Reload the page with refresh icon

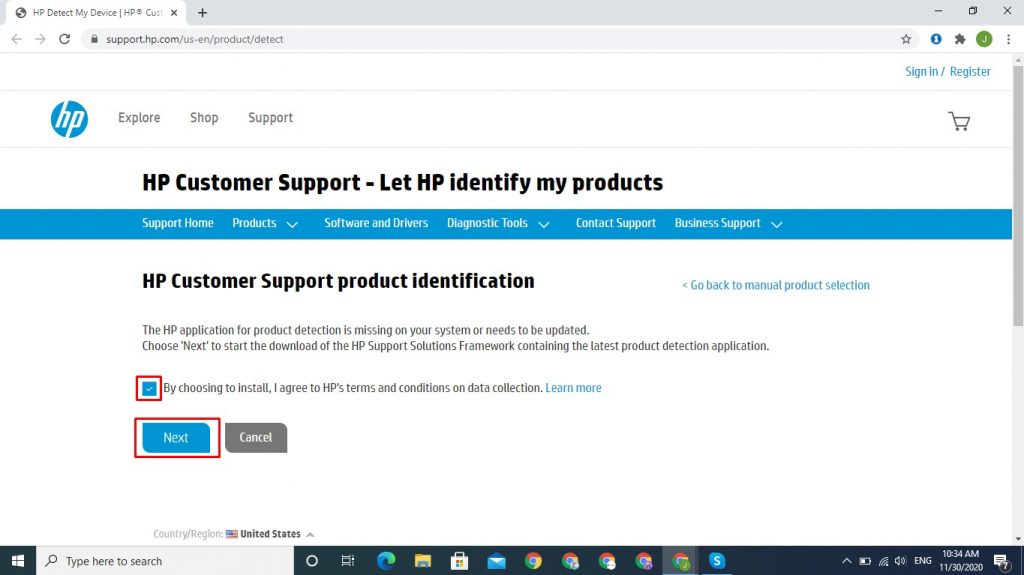coord(65,39)
